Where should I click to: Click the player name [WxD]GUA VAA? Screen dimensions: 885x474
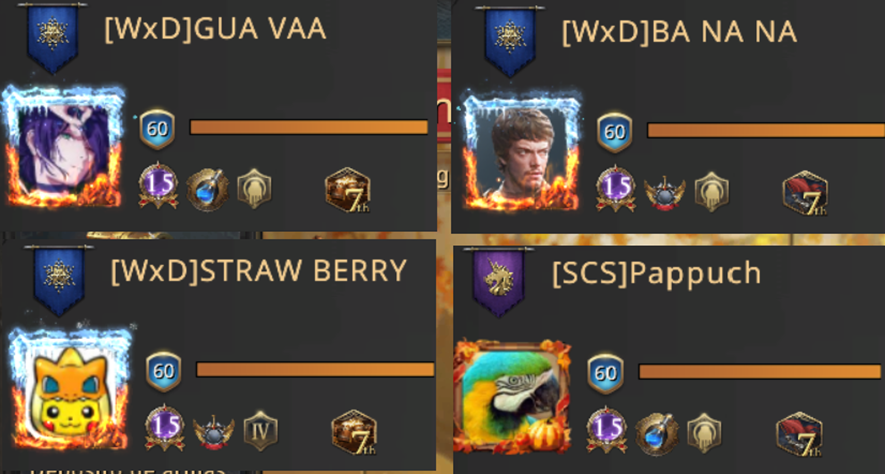[216, 29]
